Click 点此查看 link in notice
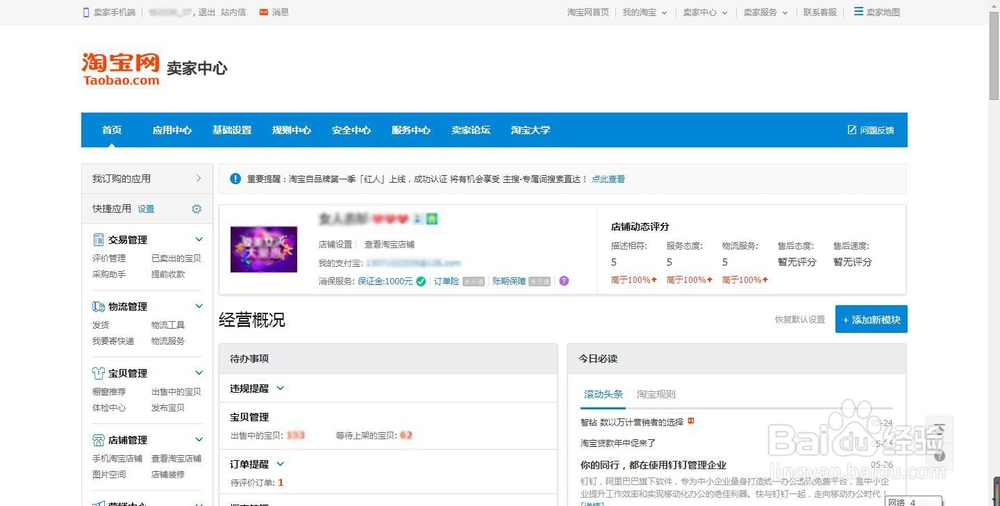Image resolution: width=1000 pixels, height=506 pixels. [x=608, y=179]
